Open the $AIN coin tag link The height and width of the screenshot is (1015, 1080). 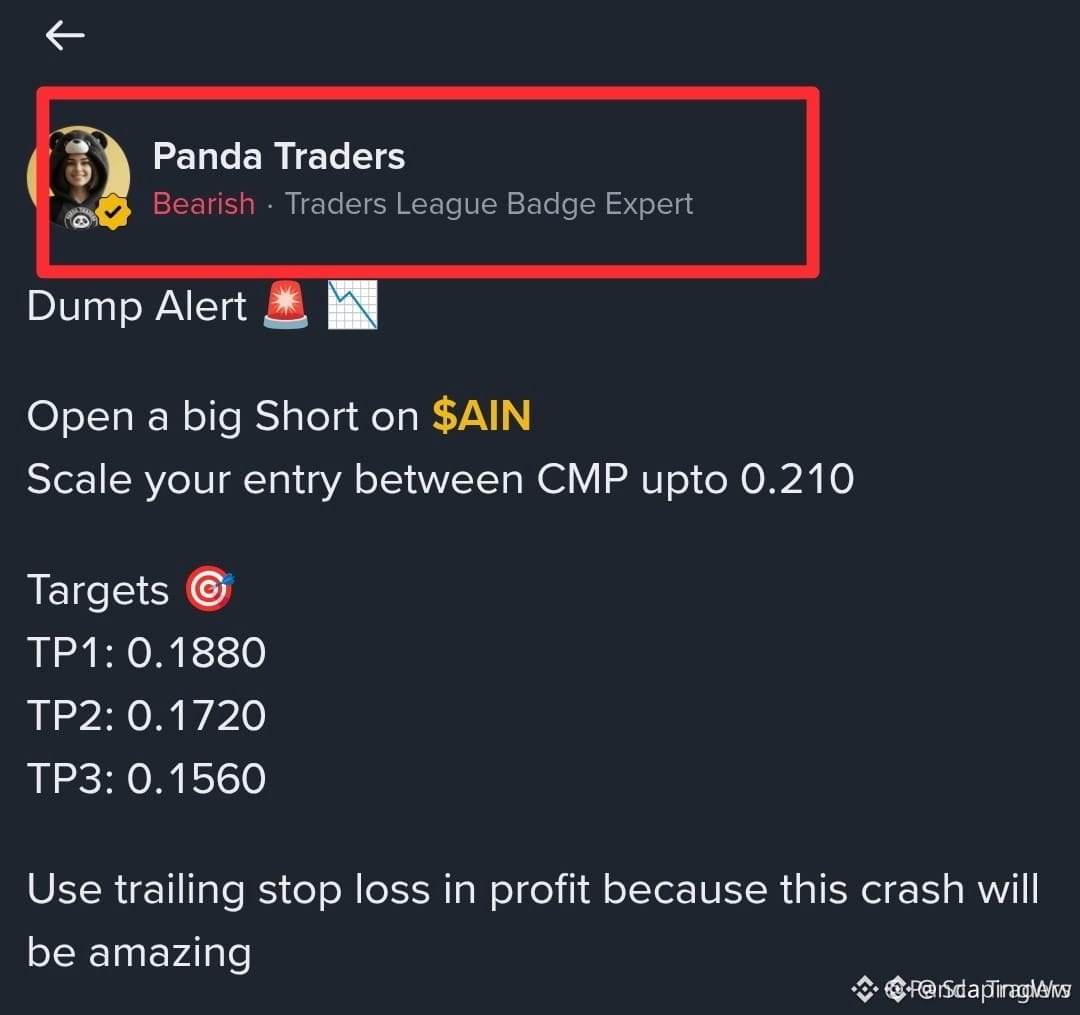pos(481,416)
